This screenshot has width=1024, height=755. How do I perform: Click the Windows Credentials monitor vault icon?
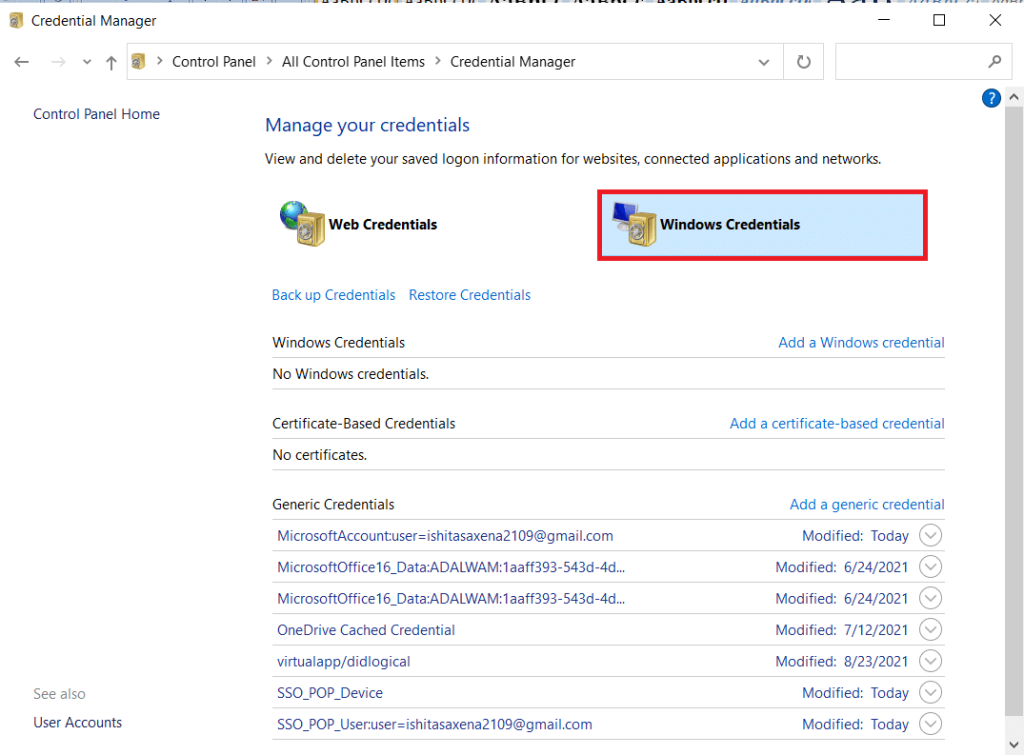pyautogui.click(x=634, y=224)
